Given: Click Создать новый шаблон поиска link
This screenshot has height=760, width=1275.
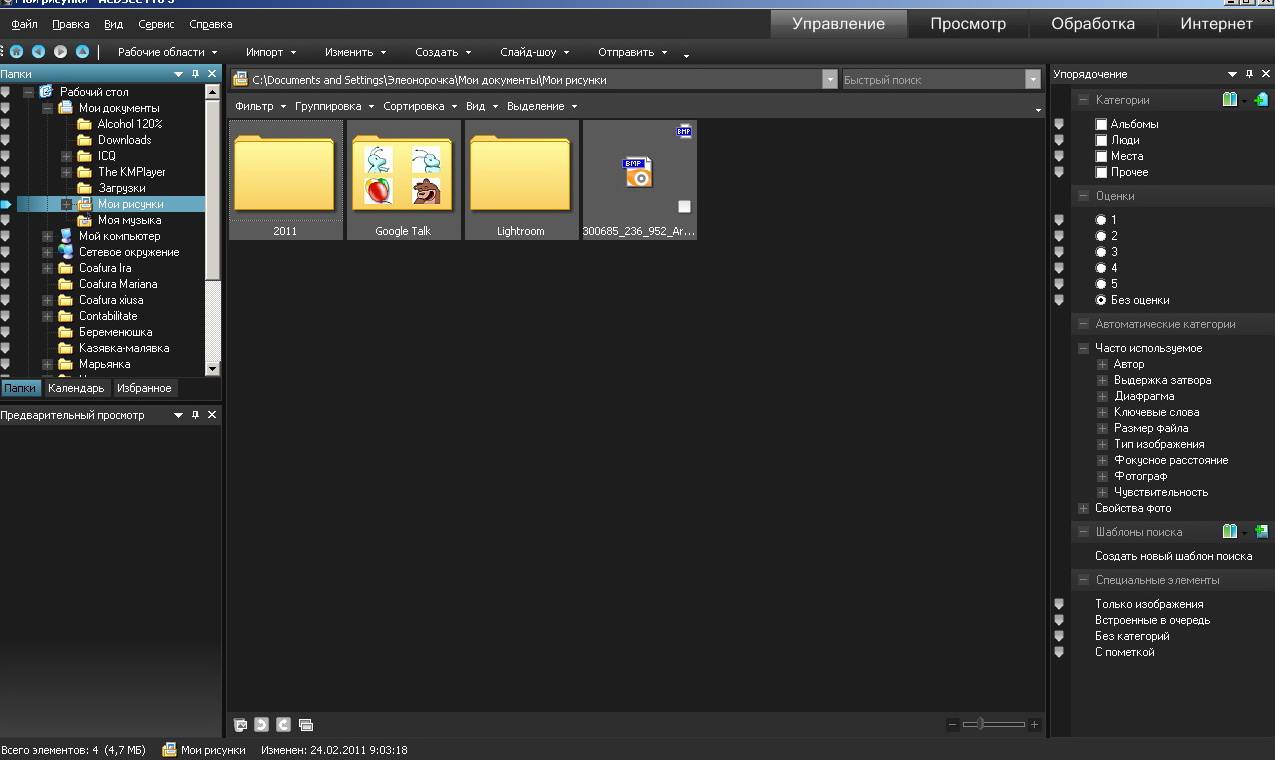Looking at the screenshot, I should click(1173, 556).
